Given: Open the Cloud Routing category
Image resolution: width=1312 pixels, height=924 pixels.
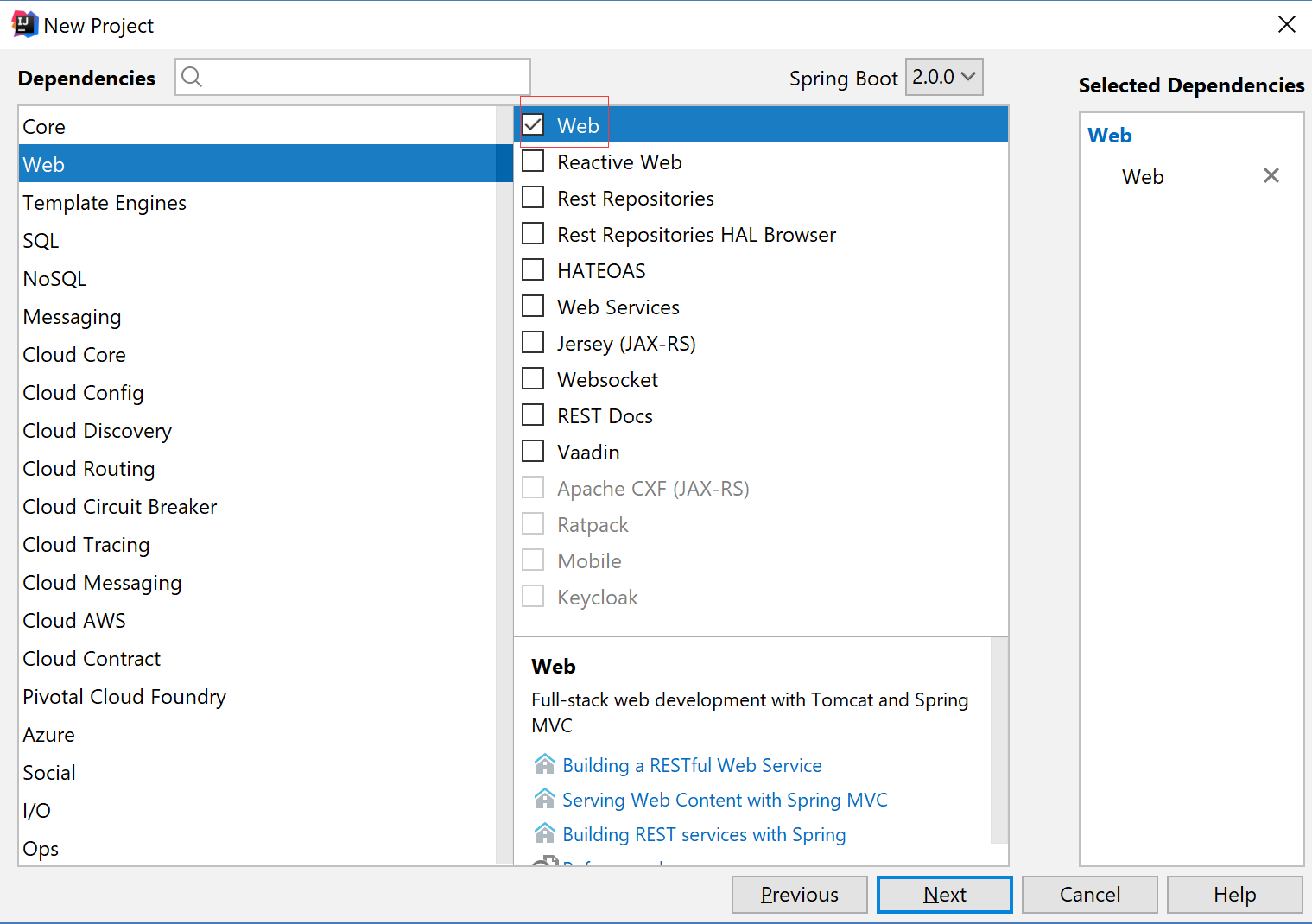Looking at the screenshot, I should pos(257,469).
